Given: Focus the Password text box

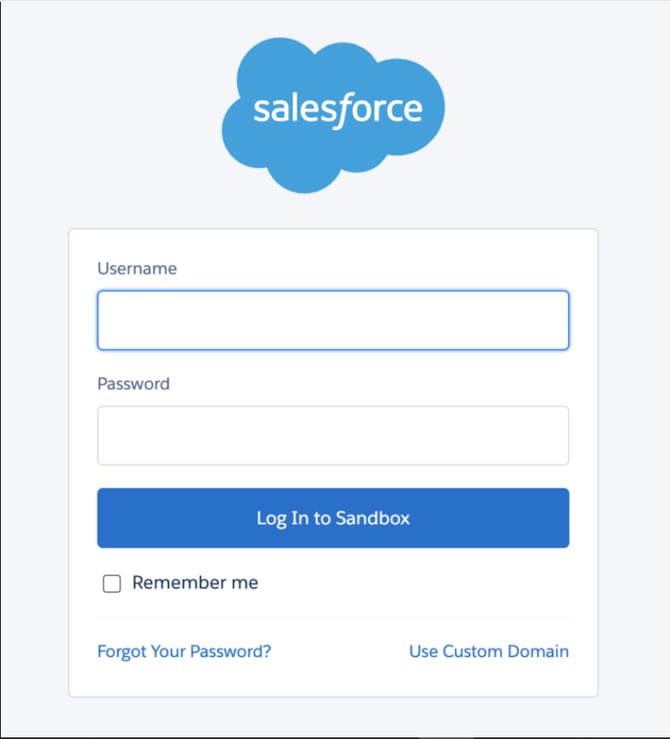Looking at the screenshot, I should (333, 435).
